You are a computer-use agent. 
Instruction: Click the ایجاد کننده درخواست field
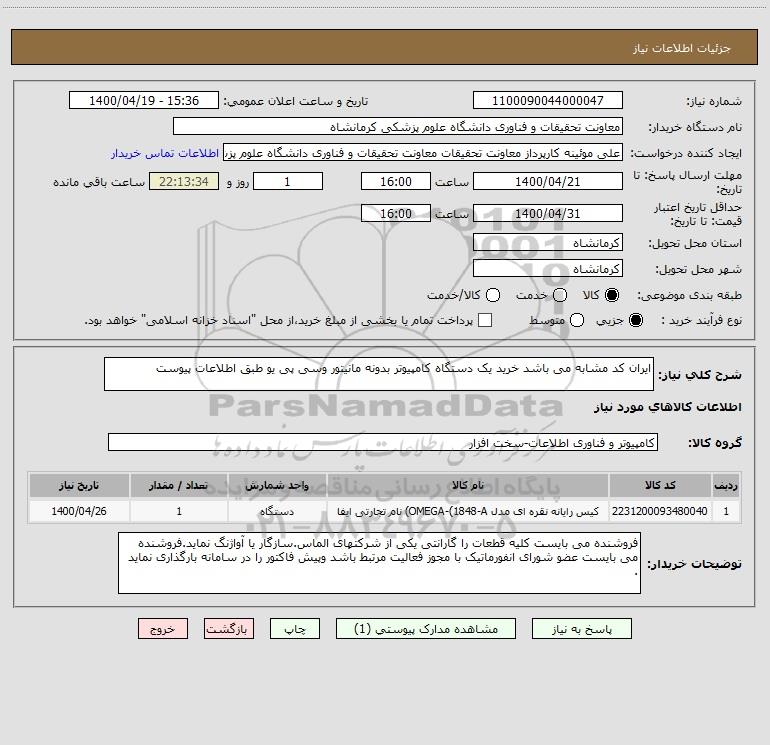(x=423, y=153)
